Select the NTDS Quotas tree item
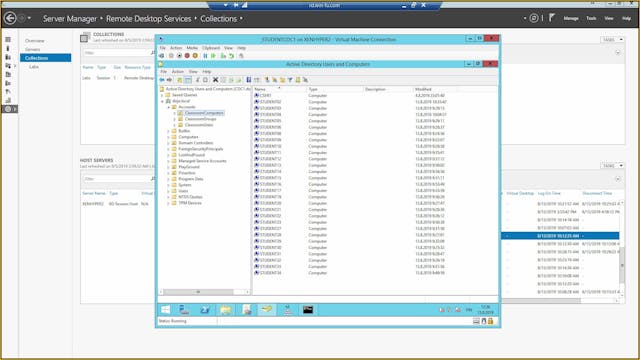This screenshot has width=640, height=360. [190, 197]
